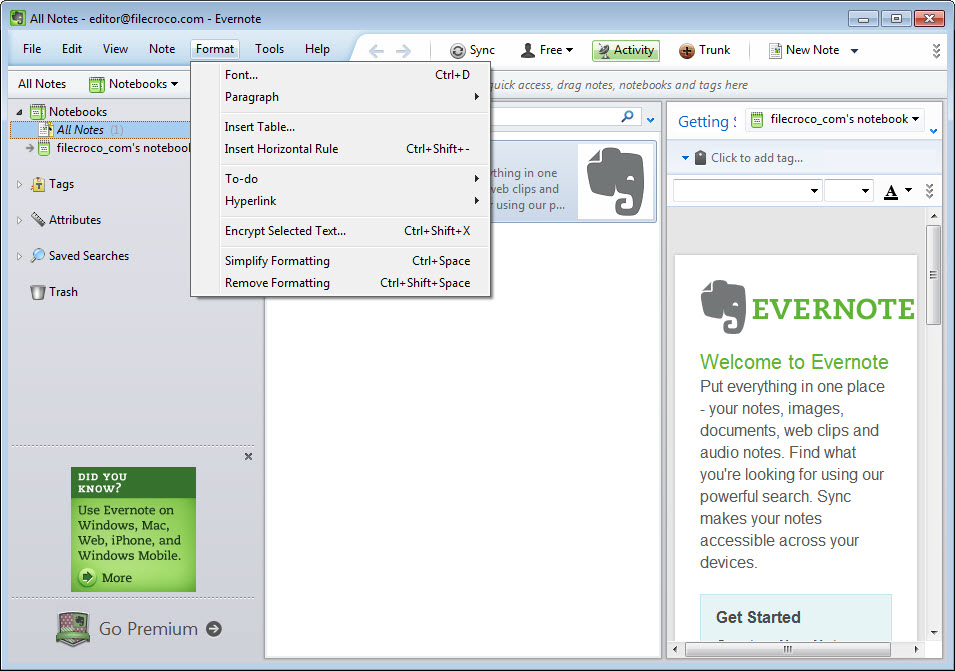This screenshot has height=671, width=955.
Task: Collapse the Notebooks tree node
Action: [x=19, y=112]
